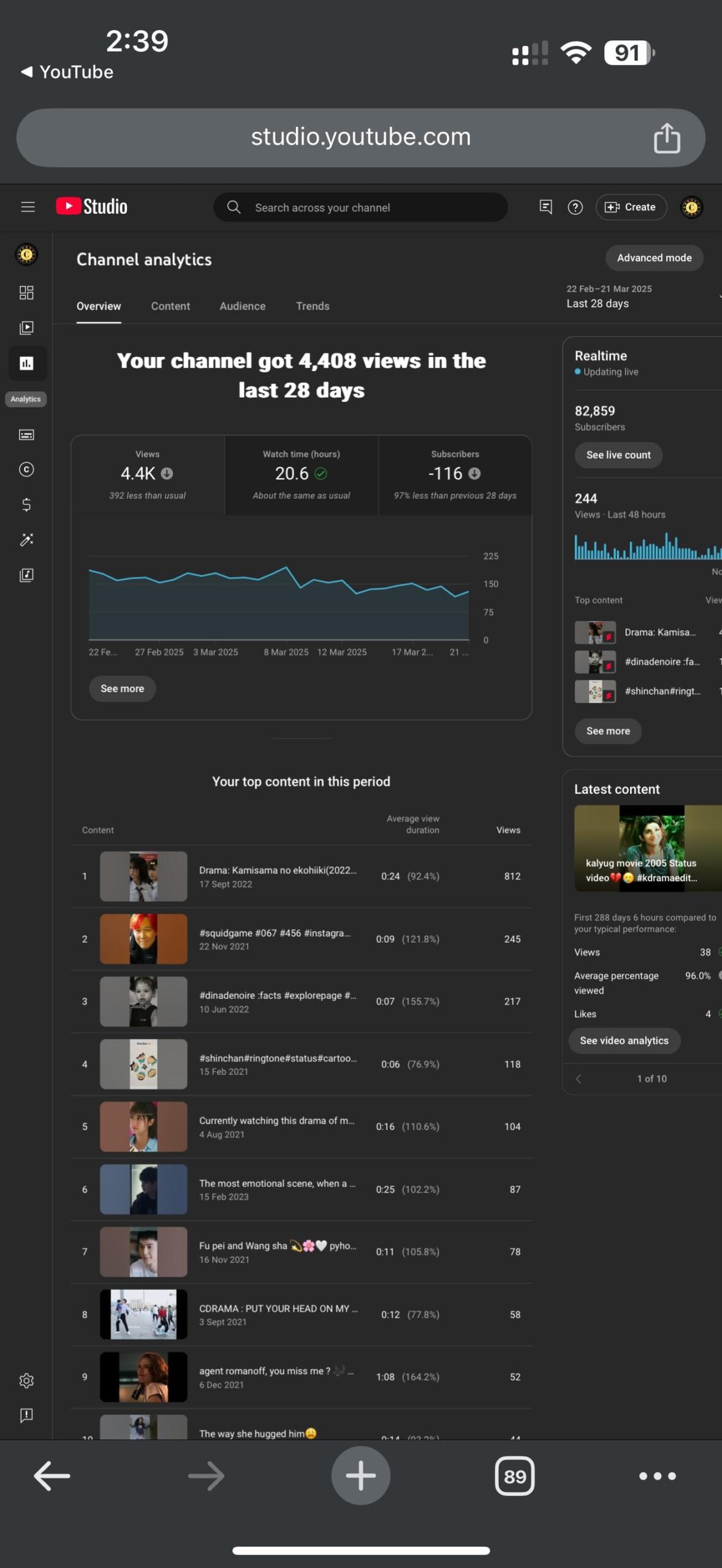Click the Advanced mode button
This screenshot has height=1568, width=722.
654,258
